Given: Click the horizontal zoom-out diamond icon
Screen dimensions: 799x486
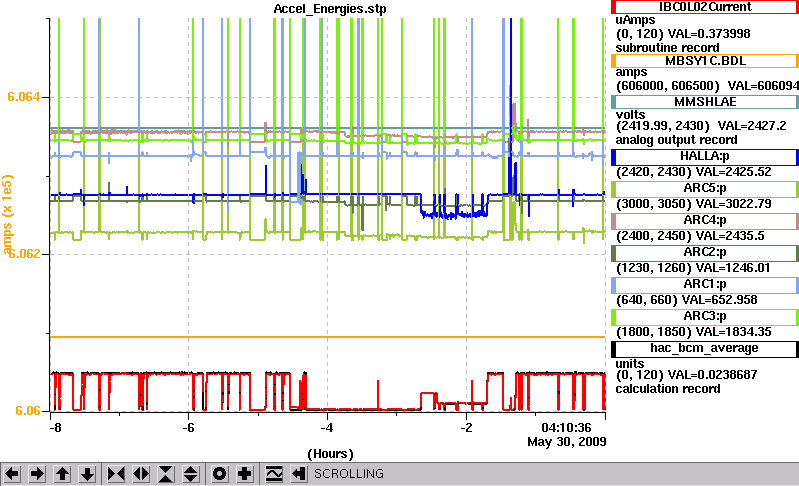Looking at the screenshot, I should pyautogui.click(x=141, y=474).
